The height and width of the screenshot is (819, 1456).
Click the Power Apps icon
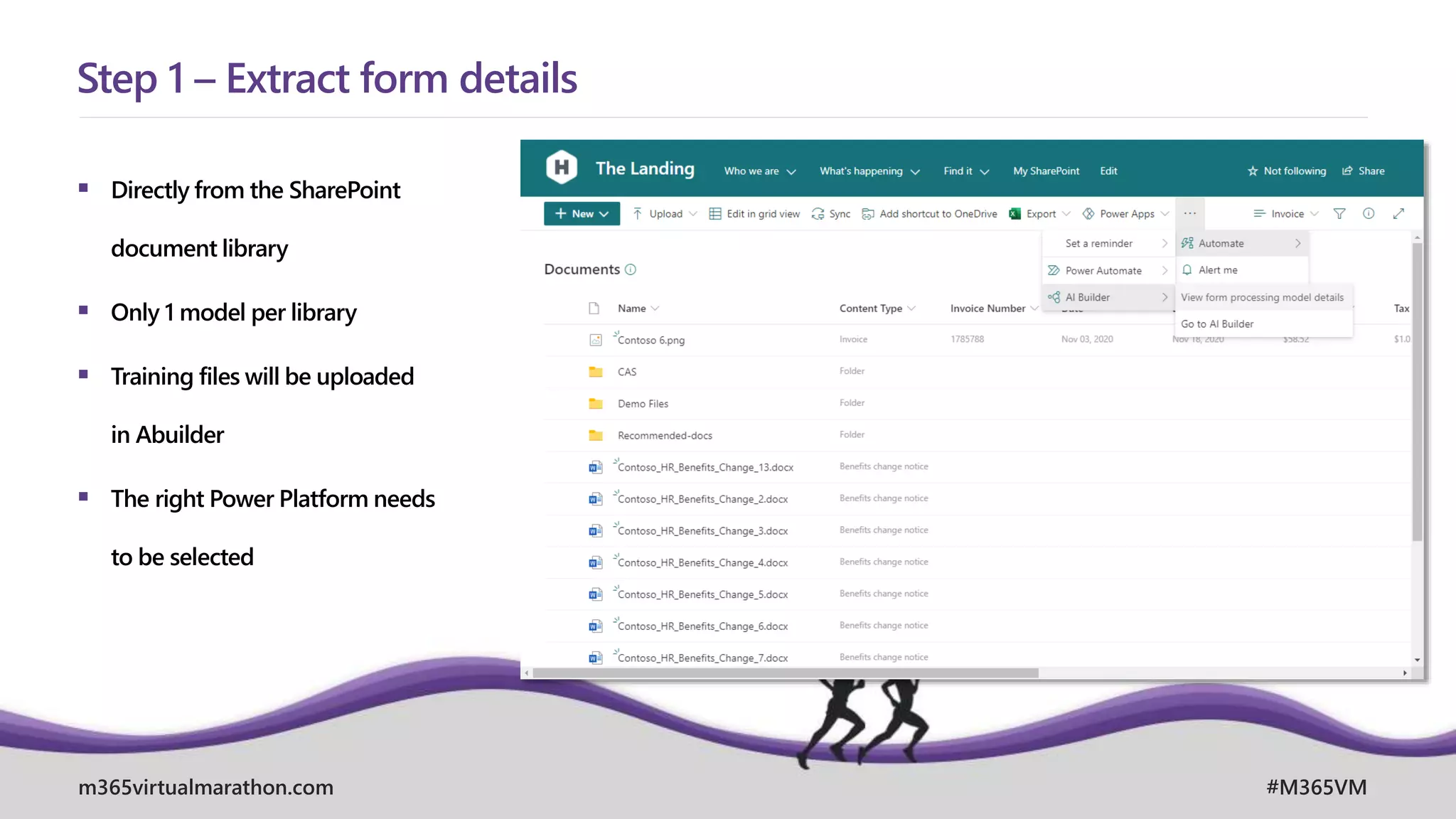(1088, 213)
